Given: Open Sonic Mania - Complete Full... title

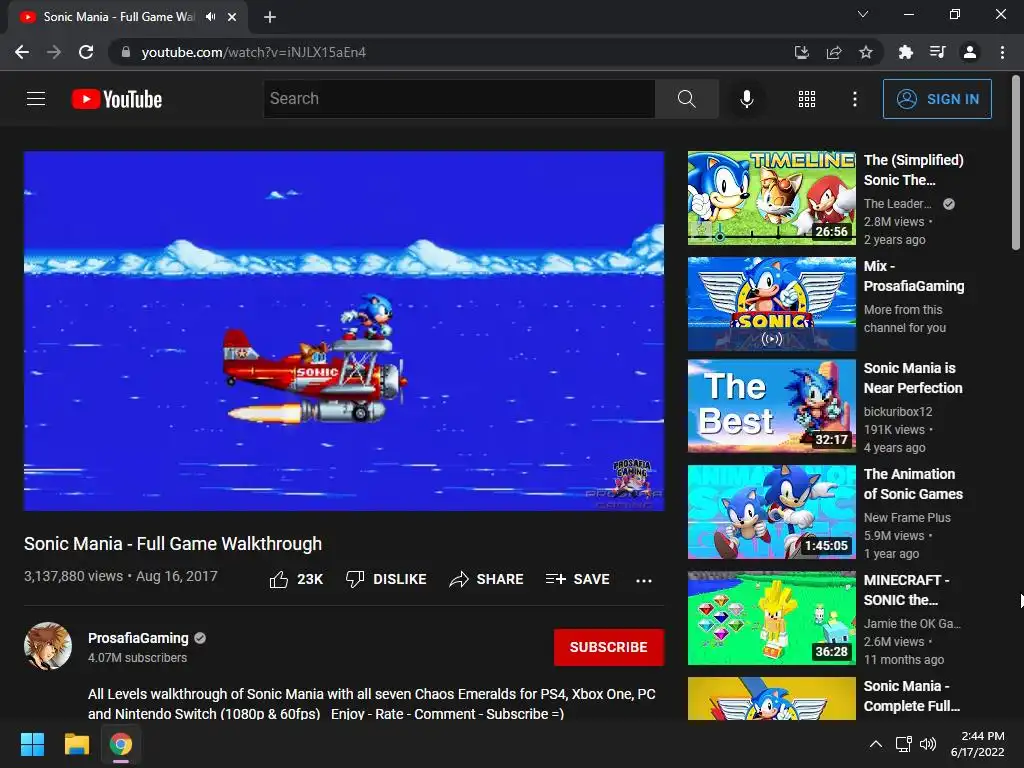Looking at the screenshot, I should pos(912,696).
